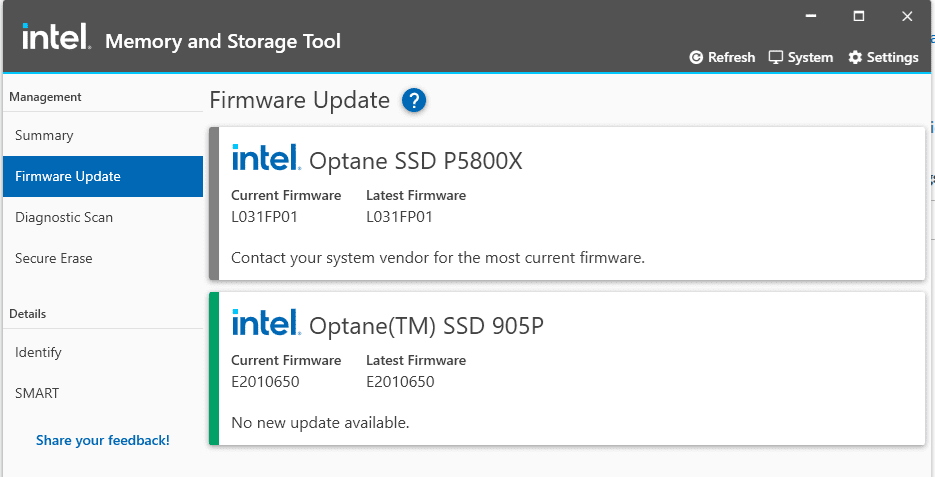Go to the Secure Erase page

[x=54, y=258]
